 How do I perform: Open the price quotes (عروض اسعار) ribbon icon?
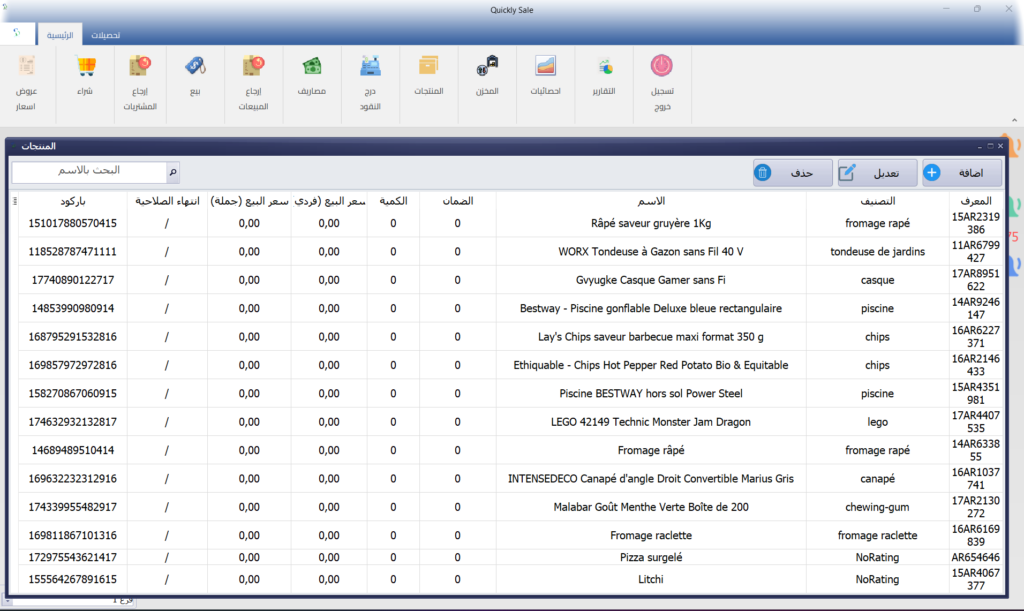point(26,67)
